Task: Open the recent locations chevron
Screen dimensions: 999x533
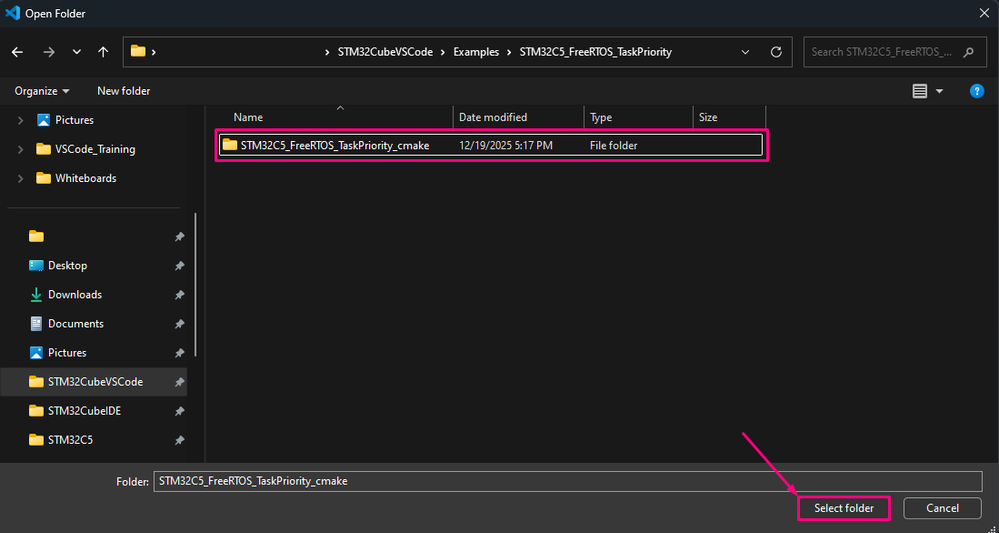Action: pos(76,52)
